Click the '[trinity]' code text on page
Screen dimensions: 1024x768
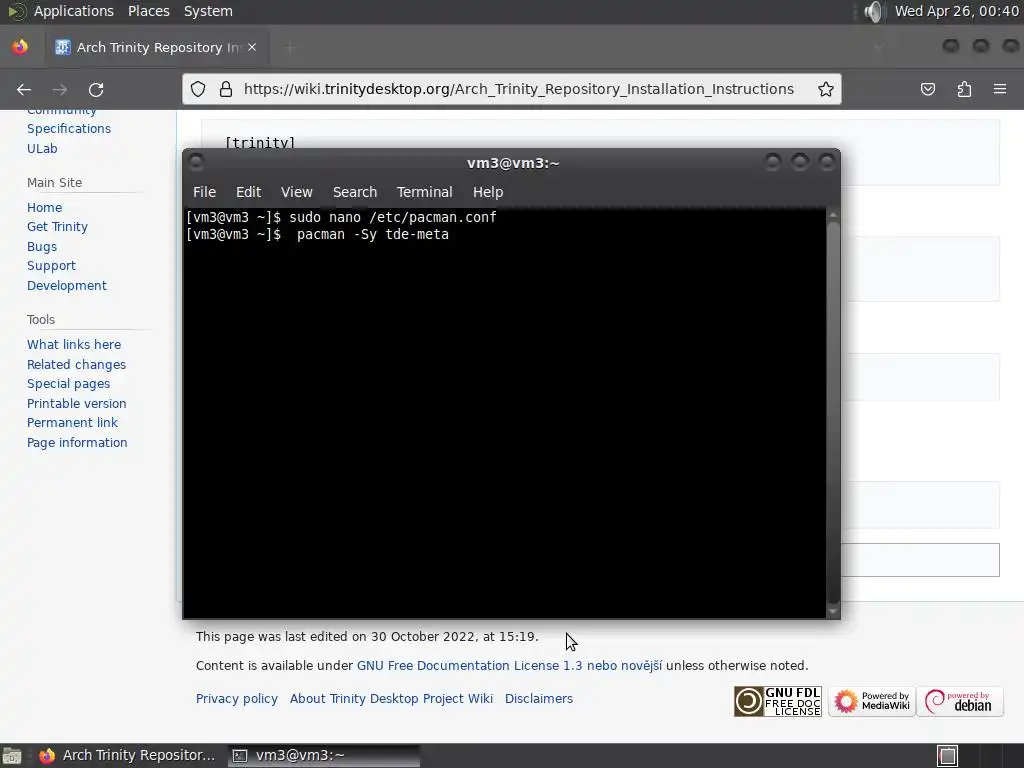click(260, 142)
